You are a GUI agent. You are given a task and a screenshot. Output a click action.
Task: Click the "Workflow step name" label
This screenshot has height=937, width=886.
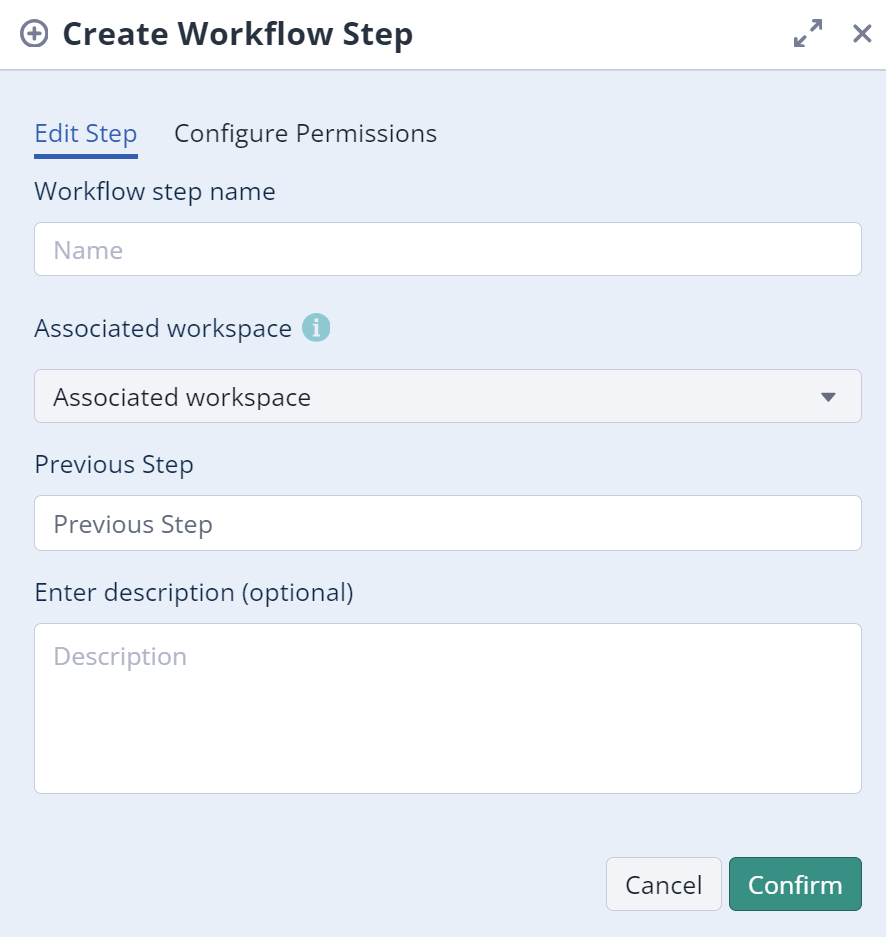155,191
